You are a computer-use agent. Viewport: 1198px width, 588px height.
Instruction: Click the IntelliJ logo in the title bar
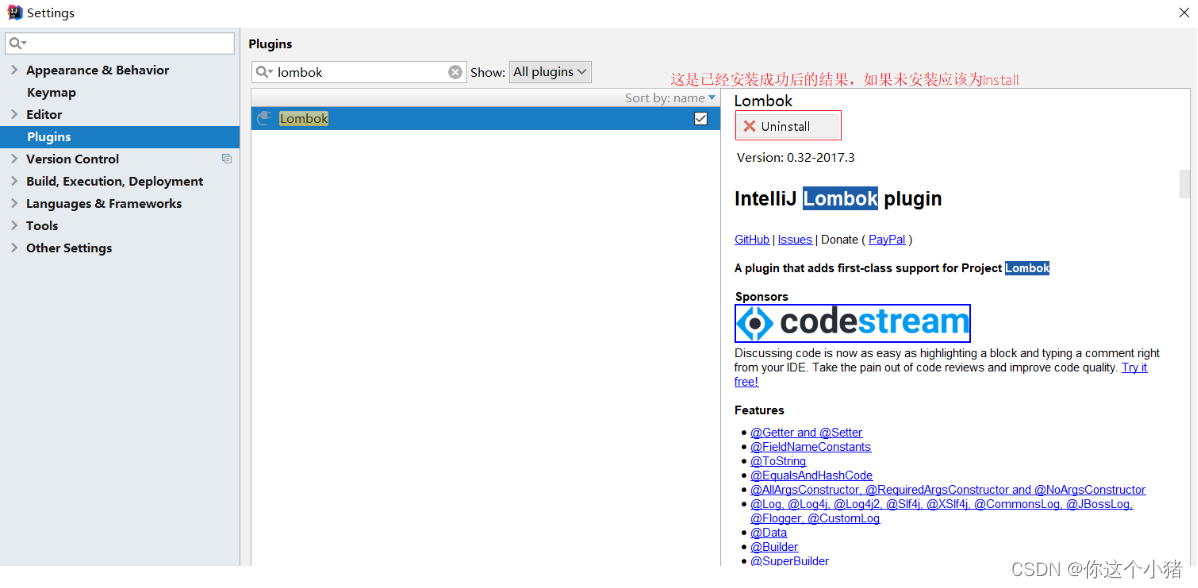15,12
